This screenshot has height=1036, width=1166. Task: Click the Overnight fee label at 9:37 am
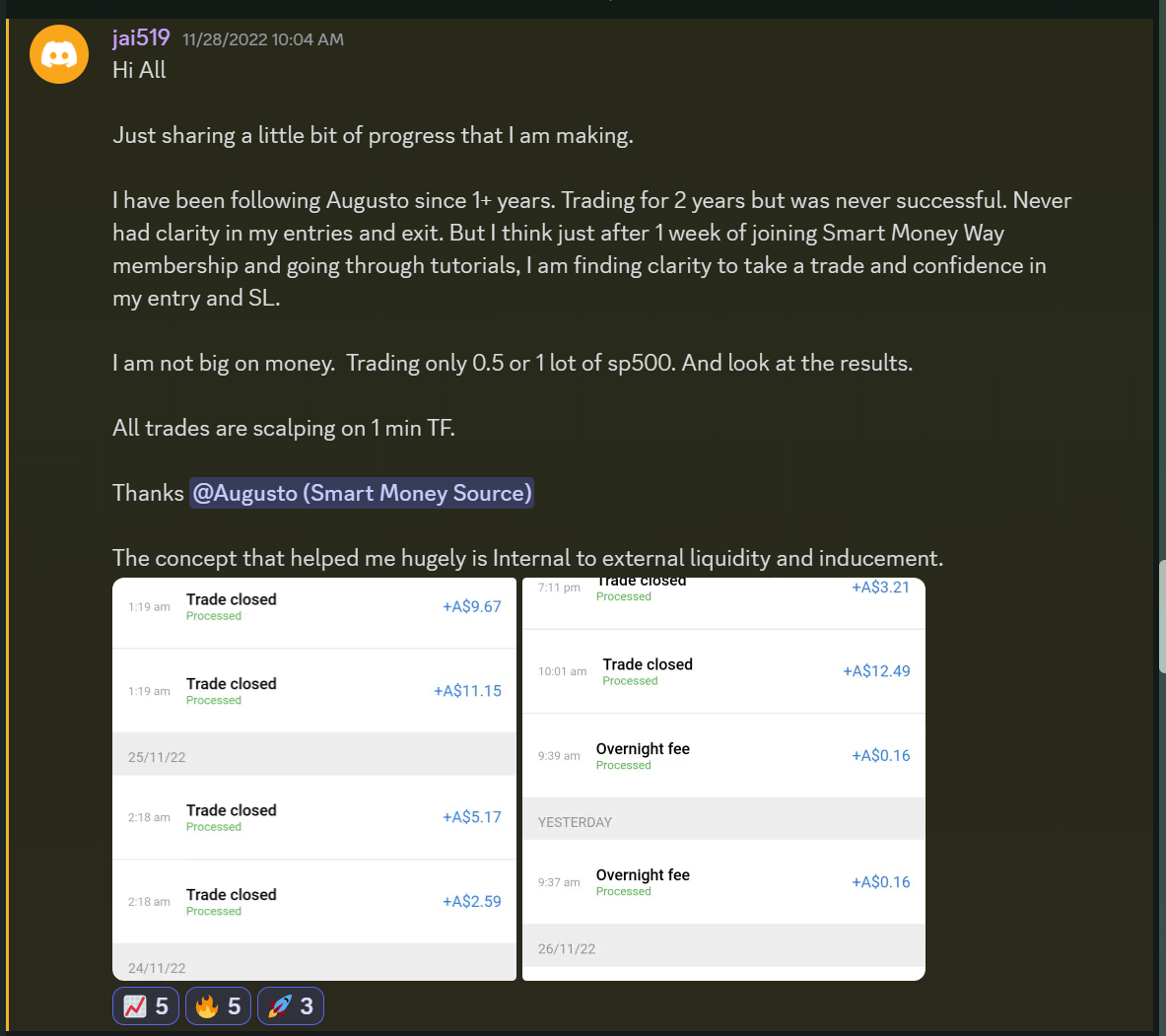pyautogui.click(x=643, y=875)
